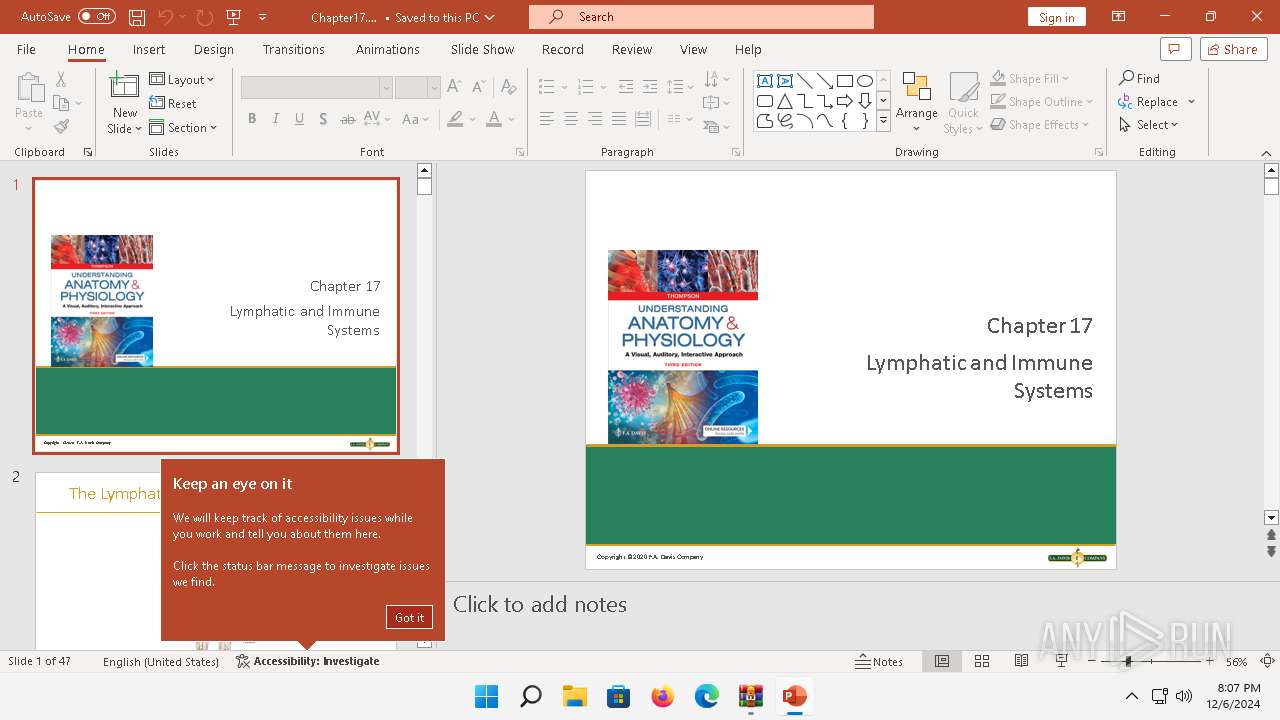Open the Comments pane icon
The height and width of the screenshot is (720, 1280).
tap(1175, 49)
